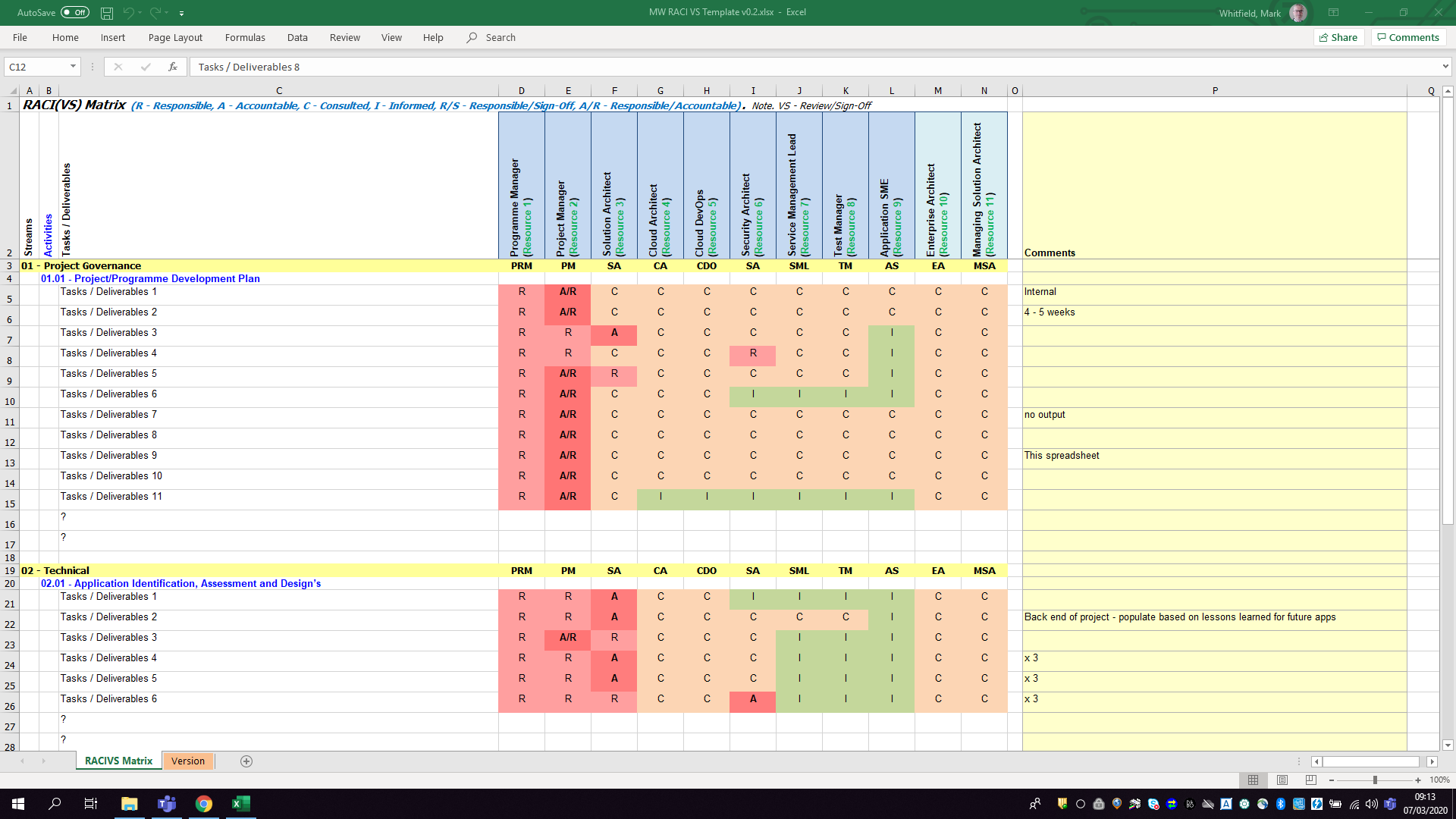
Task: Switch to Page Layout view icon
Action: click(1282, 780)
